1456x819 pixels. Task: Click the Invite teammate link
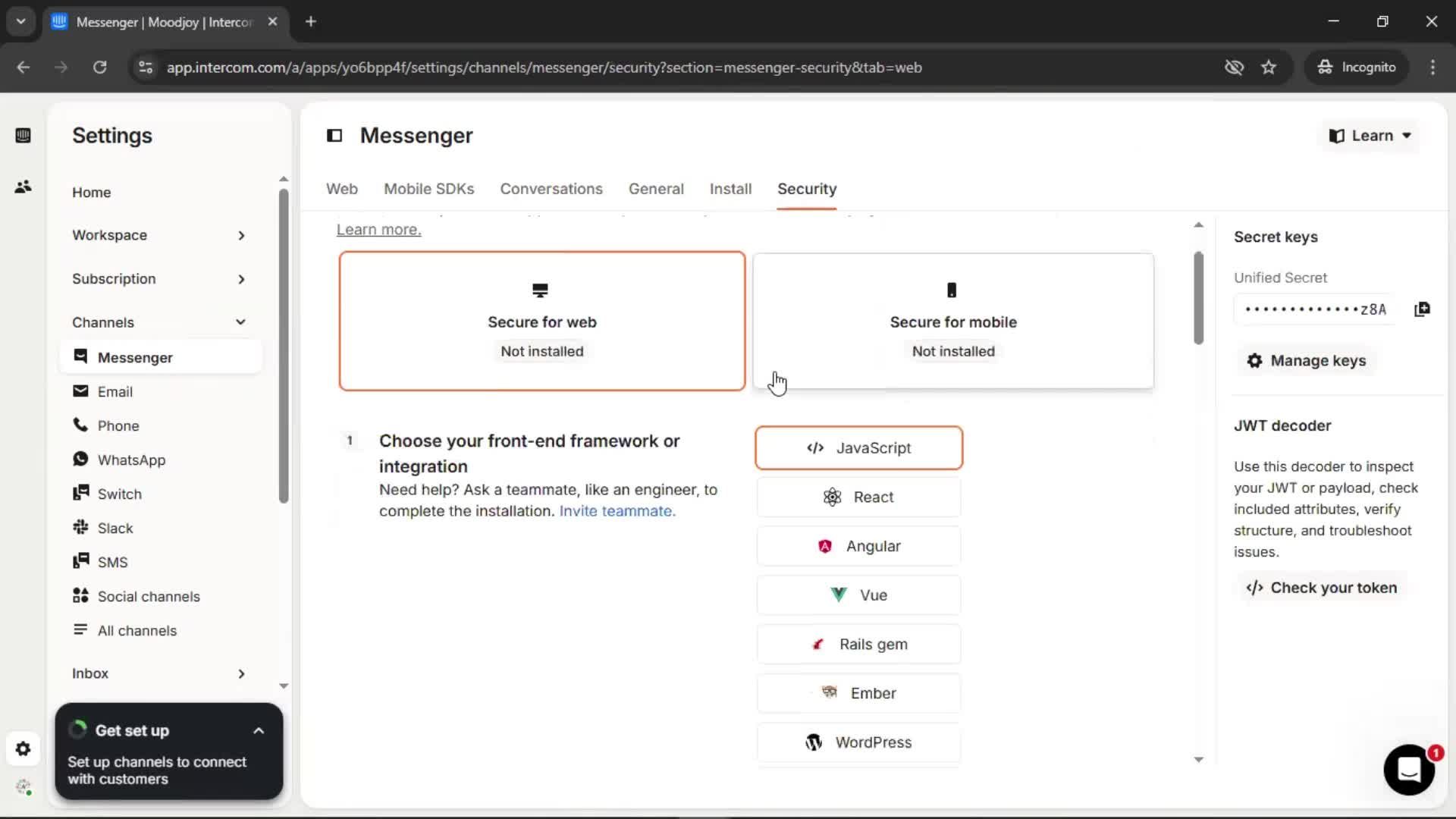[x=617, y=511]
